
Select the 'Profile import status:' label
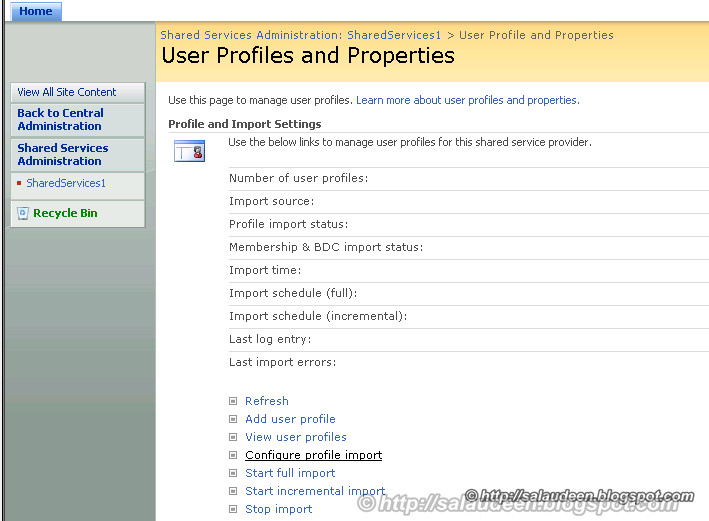click(288, 225)
